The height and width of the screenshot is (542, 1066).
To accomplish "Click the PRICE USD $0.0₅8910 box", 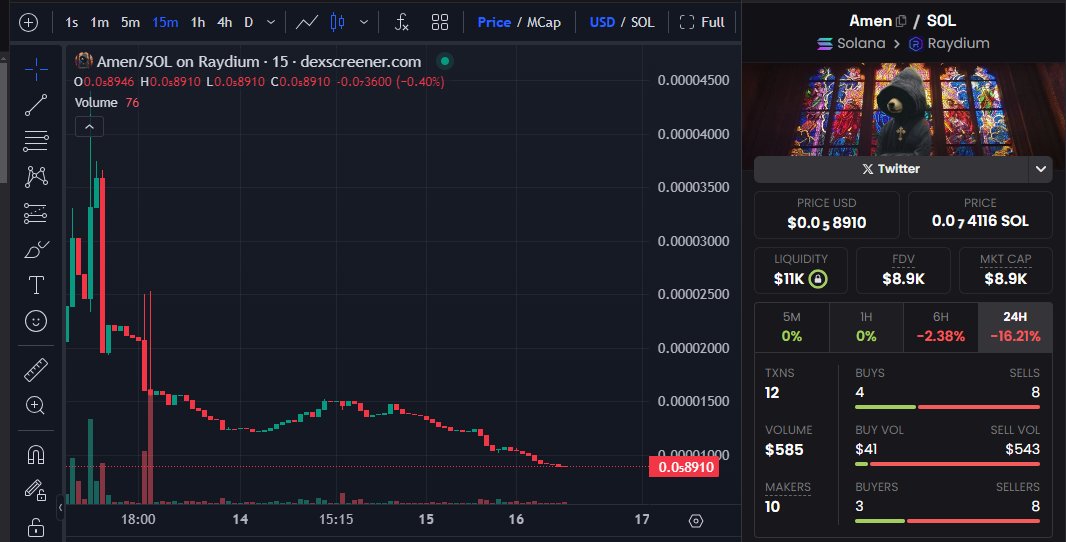I will (x=827, y=215).
